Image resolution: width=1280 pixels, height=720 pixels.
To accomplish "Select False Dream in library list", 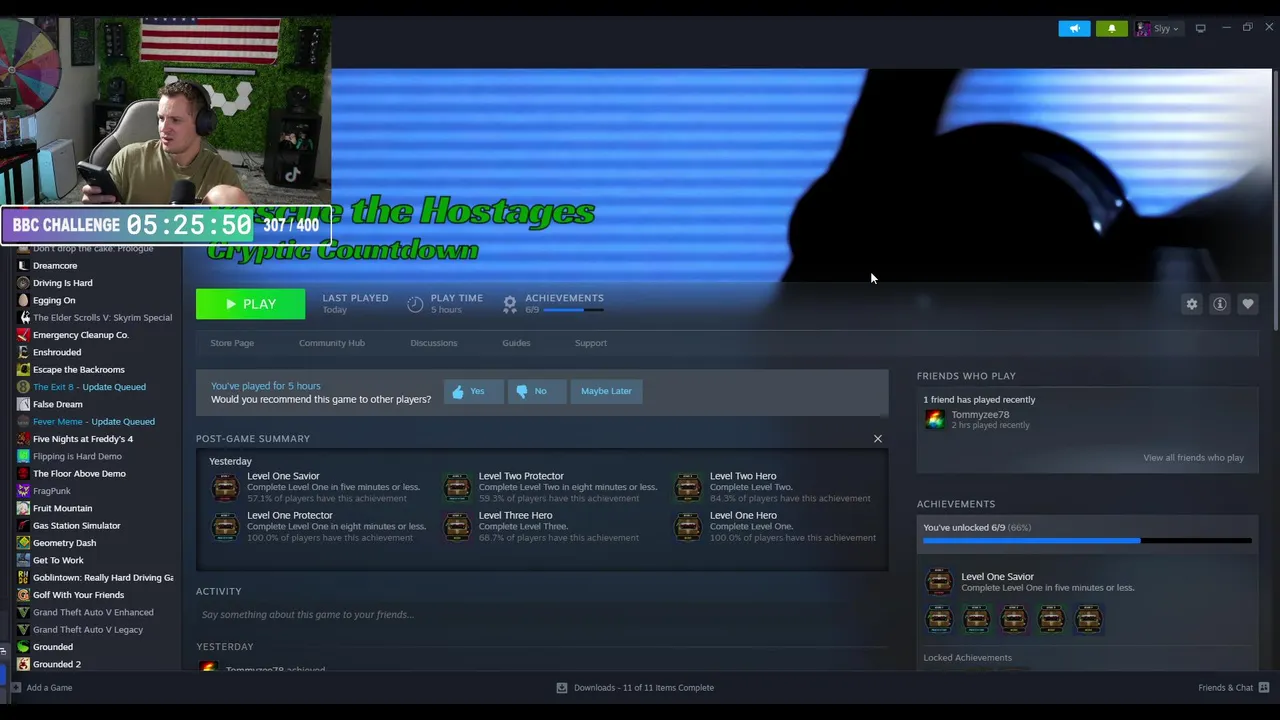I will [x=57, y=404].
